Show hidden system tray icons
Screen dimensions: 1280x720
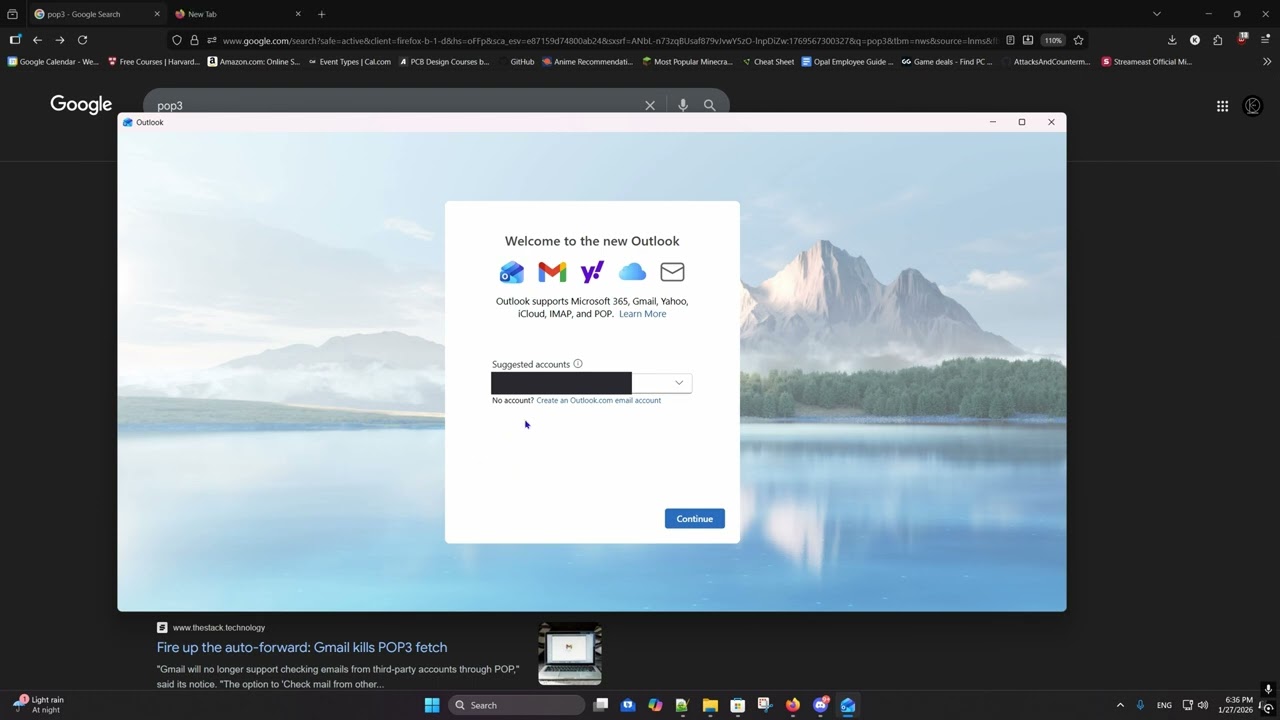click(x=1120, y=705)
